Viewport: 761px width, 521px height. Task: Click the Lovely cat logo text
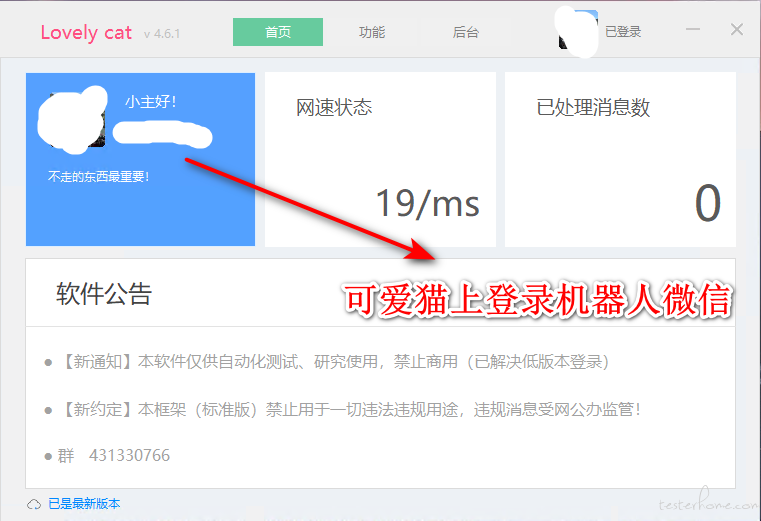(86, 33)
